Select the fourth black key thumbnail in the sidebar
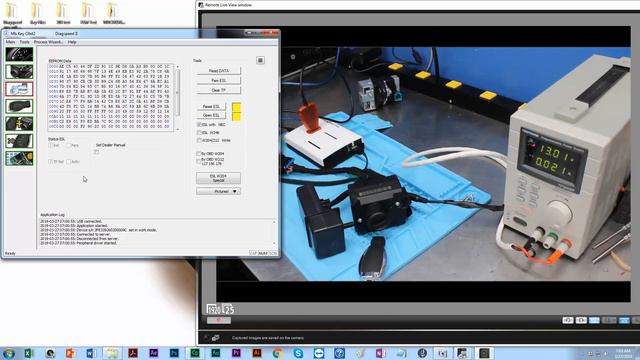The width and height of the screenshot is (640, 360). 19,106
